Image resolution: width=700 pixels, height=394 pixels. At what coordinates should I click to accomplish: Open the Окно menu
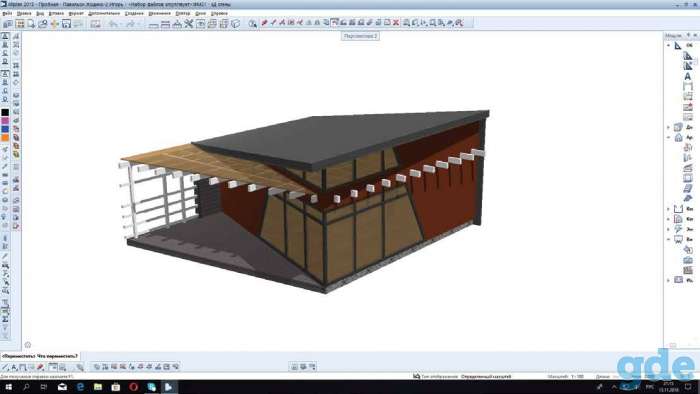coord(201,14)
